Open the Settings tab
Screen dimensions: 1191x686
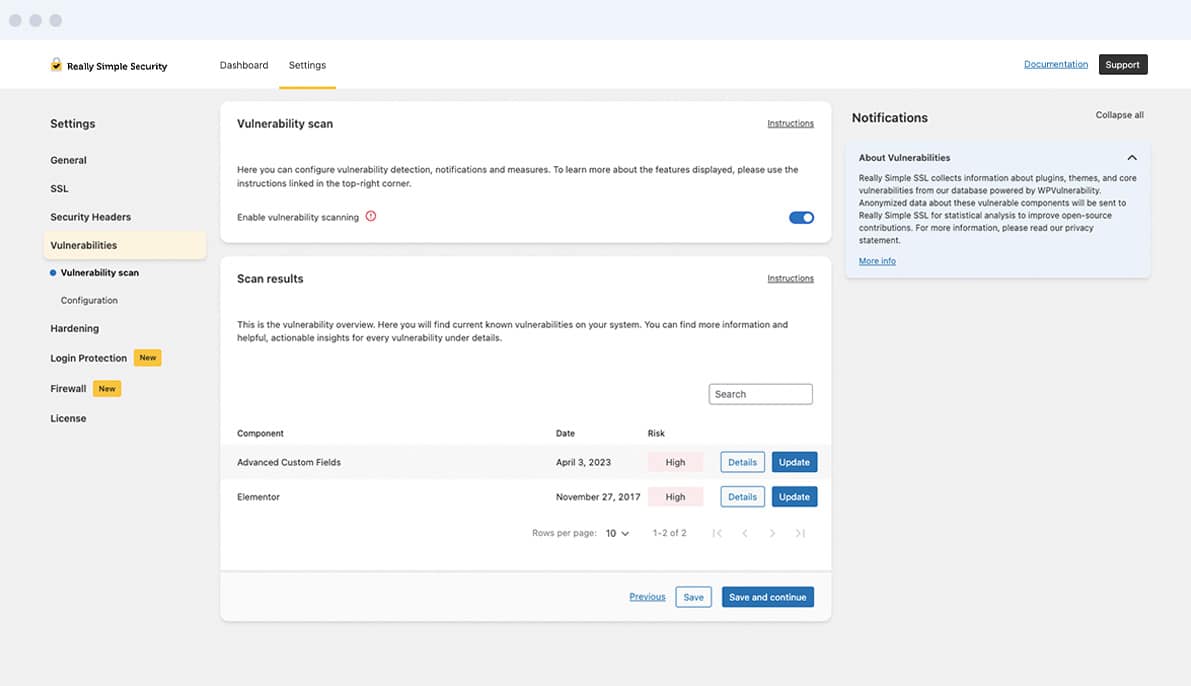pyautogui.click(x=307, y=65)
